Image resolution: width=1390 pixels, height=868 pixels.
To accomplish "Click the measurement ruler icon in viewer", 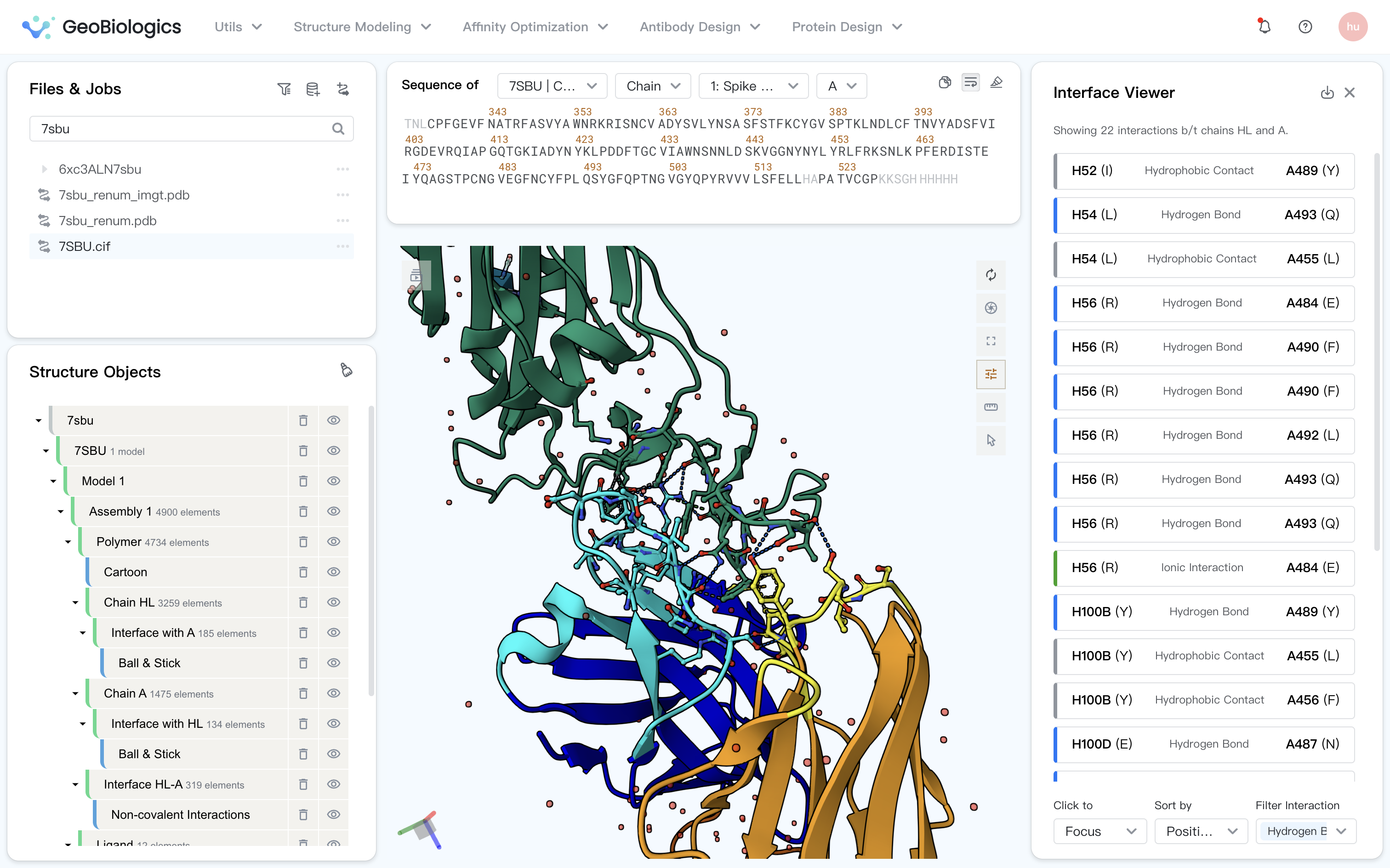I will pyautogui.click(x=991, y=407).
